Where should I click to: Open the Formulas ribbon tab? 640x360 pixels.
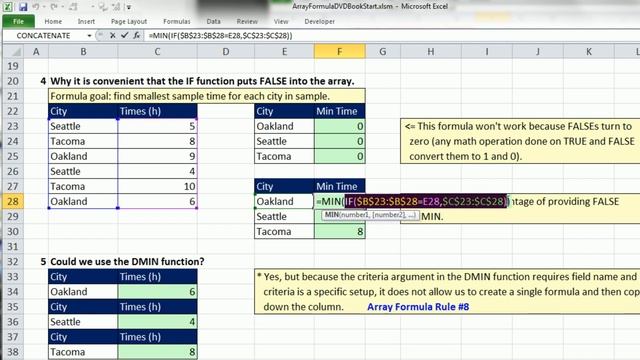pos(177,21)
